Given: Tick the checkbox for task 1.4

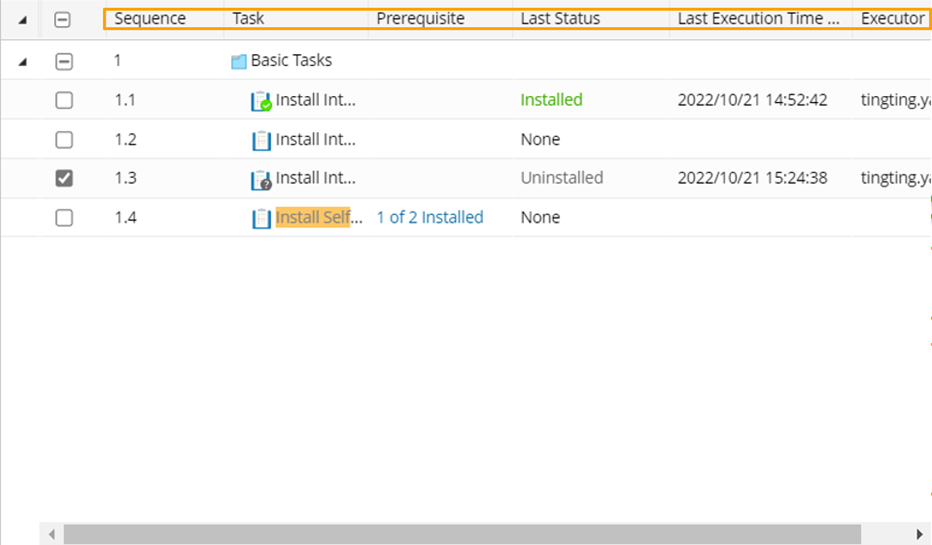Looking at the screenshot, I should coord(64,218).
